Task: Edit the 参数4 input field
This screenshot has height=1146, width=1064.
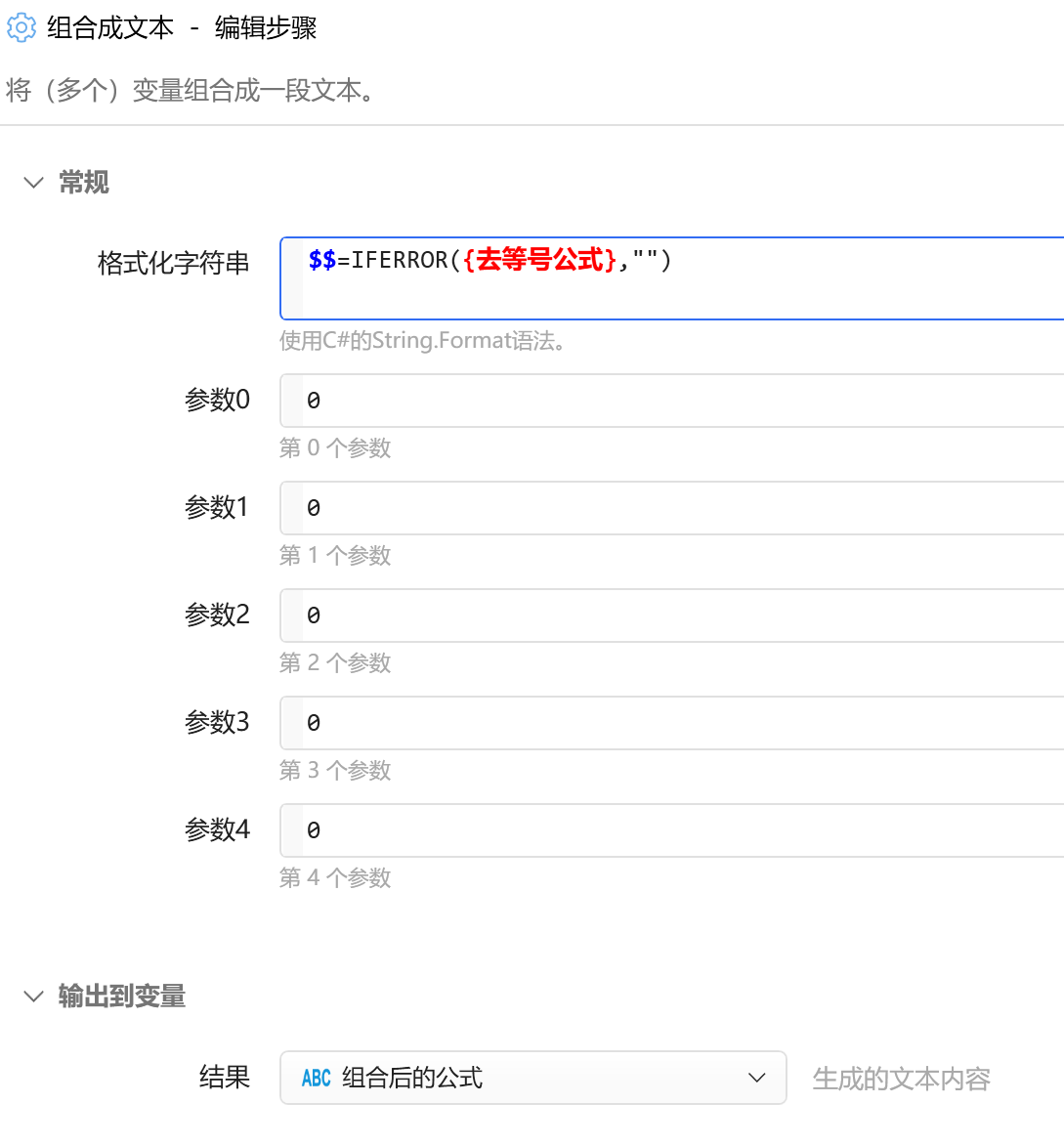Action: (674, 830)
